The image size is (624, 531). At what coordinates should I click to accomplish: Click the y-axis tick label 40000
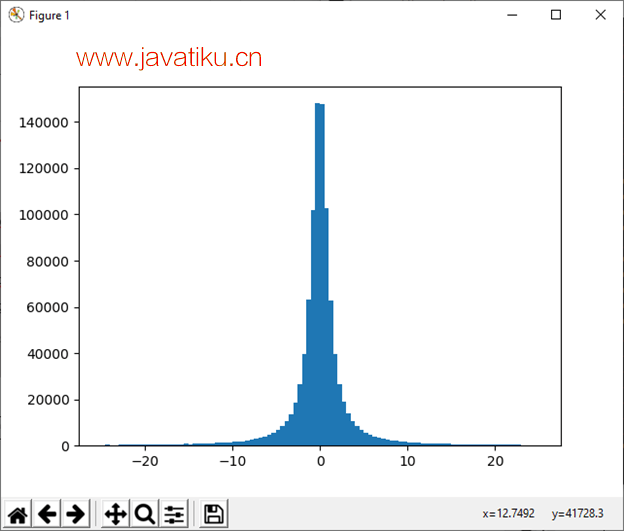[x=48, y=354]
